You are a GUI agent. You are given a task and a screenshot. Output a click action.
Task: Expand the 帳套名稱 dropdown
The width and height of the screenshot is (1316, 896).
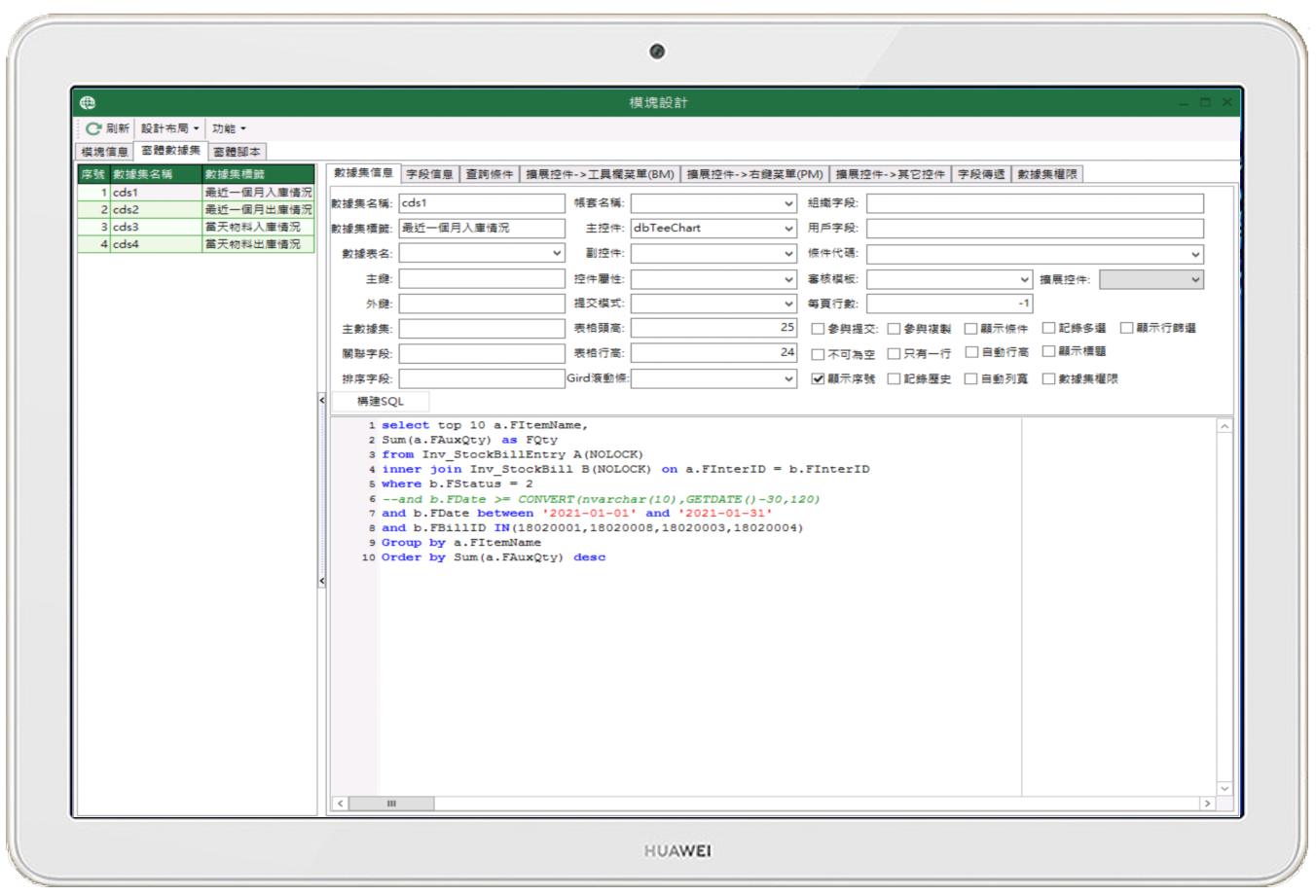tap(788, 203)
